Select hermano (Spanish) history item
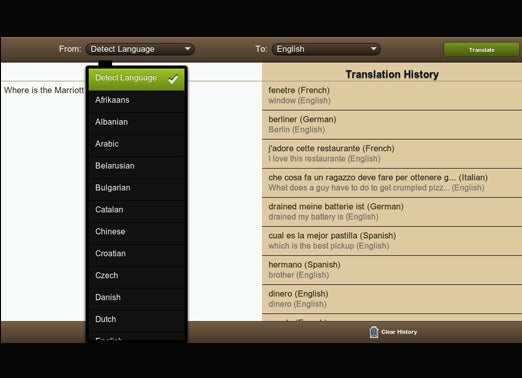The width and height of the screenshot is (522, 378). (x=392, y=270)
